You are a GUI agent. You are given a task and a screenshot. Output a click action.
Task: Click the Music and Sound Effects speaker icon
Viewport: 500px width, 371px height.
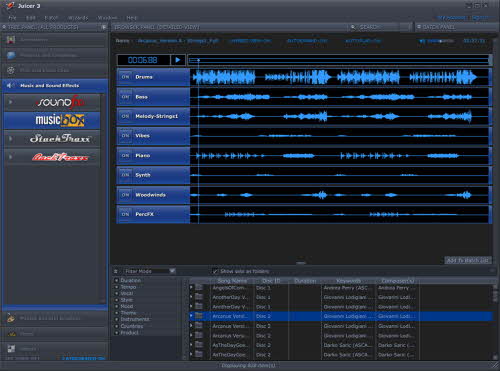tap(10, 86)
